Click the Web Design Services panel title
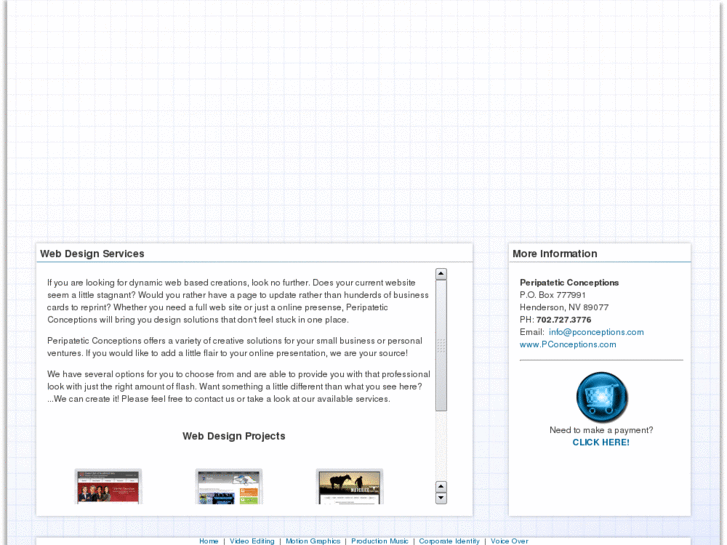 [92, 254]
